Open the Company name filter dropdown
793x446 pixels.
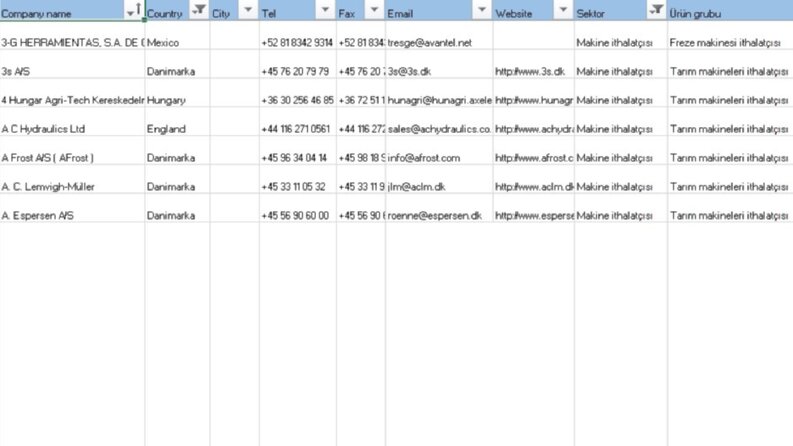[134, 10]
